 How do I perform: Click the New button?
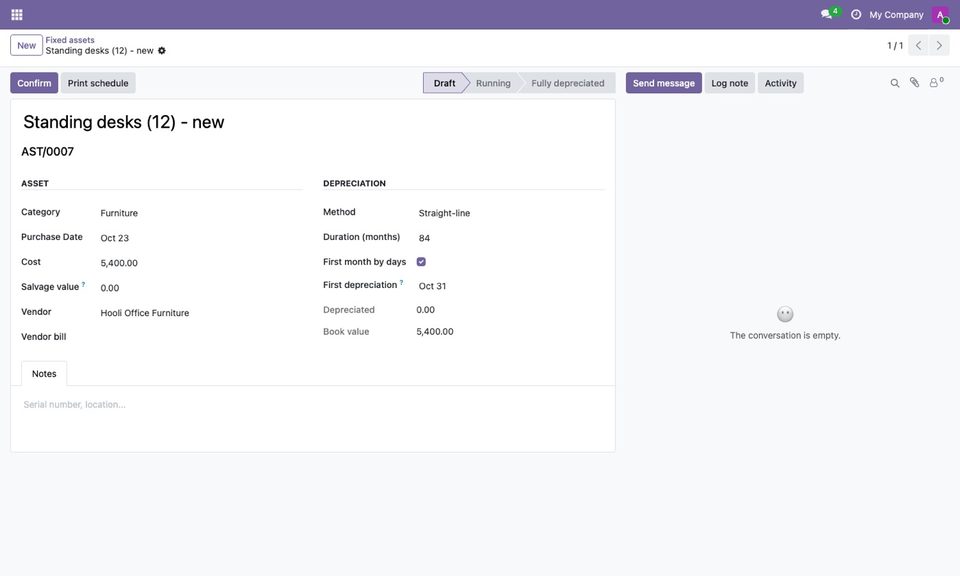[26, 45]
